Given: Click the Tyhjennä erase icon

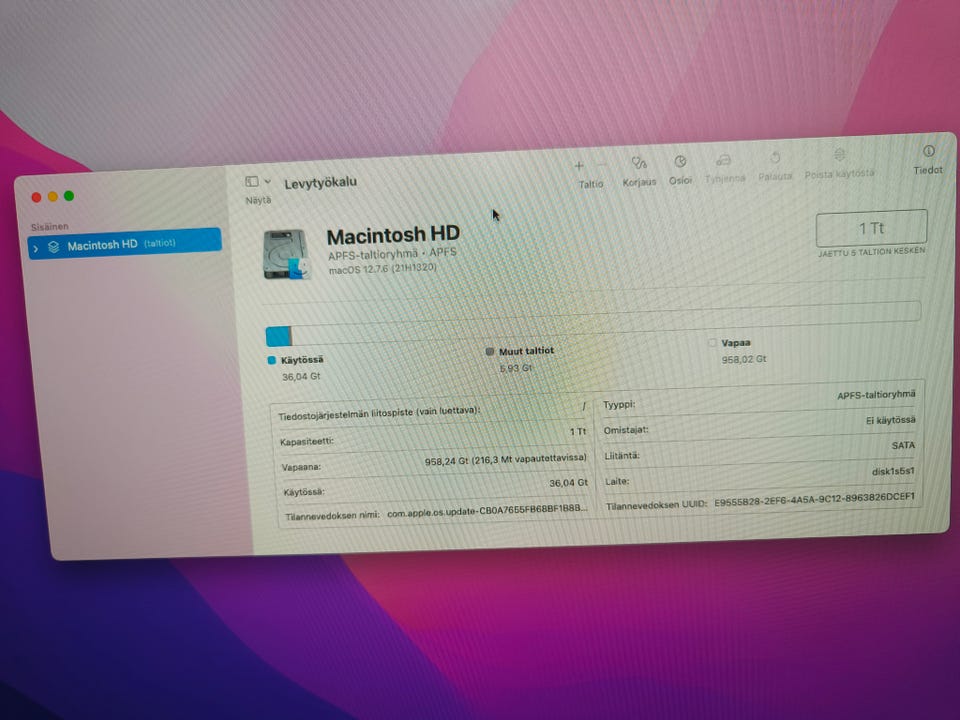Looking at the screenshot, I should point(724,160).
